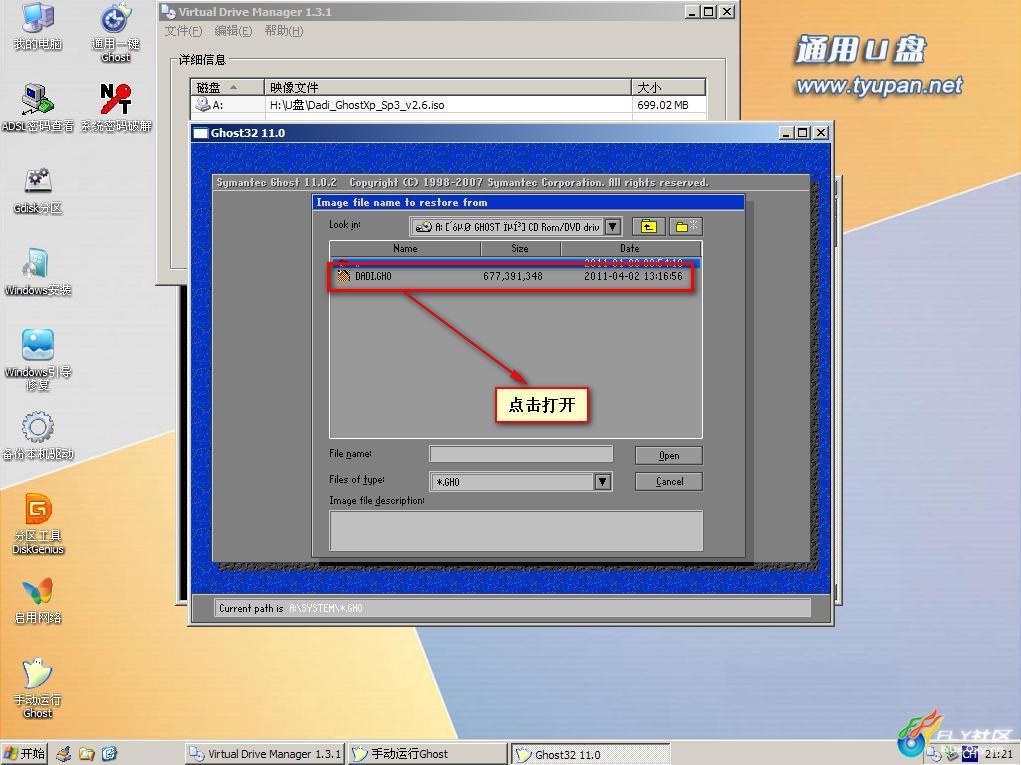Image resolution: width=1021 pixels, height=765 pixels.
Task: Select the DADI.GHO file icon
Action: click(x=343, y=276)
